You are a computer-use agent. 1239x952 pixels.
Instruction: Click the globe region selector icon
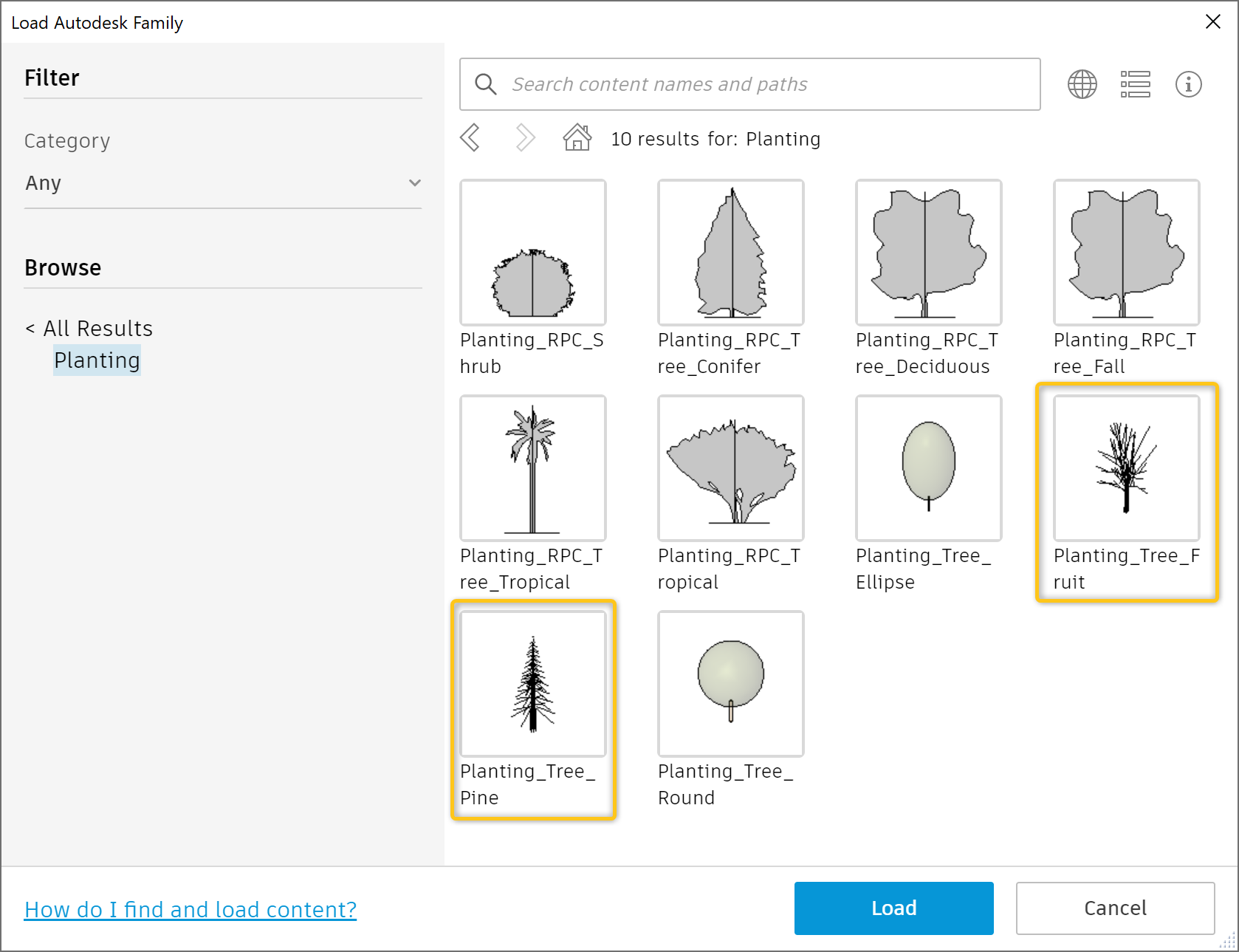click(1082, 83)
